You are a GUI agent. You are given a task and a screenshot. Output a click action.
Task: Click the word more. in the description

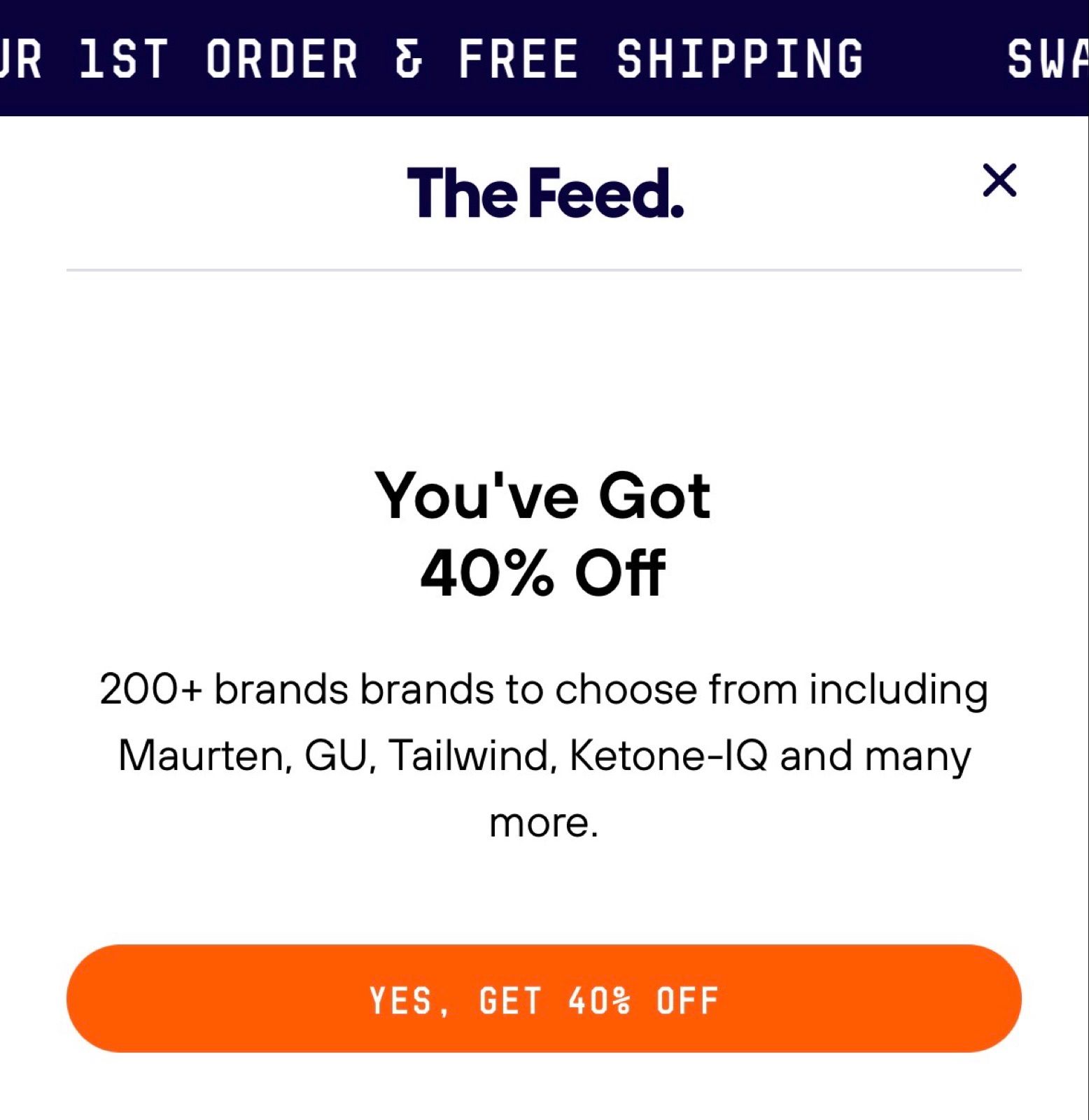click(x=544, y=822)
